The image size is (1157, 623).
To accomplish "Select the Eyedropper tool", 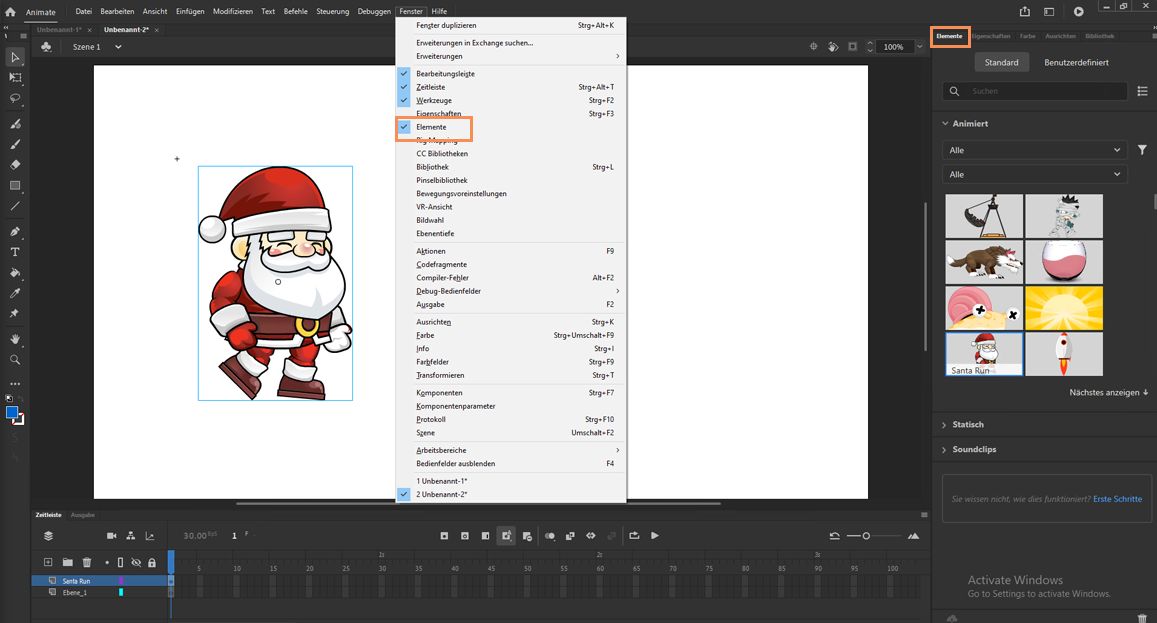I will (x=15, y=293).
